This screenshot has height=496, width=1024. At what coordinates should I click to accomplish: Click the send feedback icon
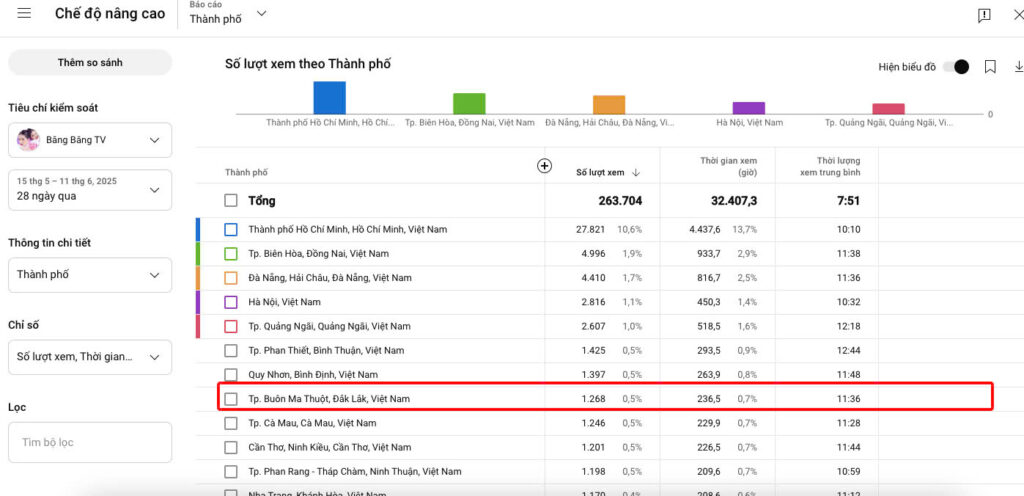pyautogui.click(x=984, y=15)
